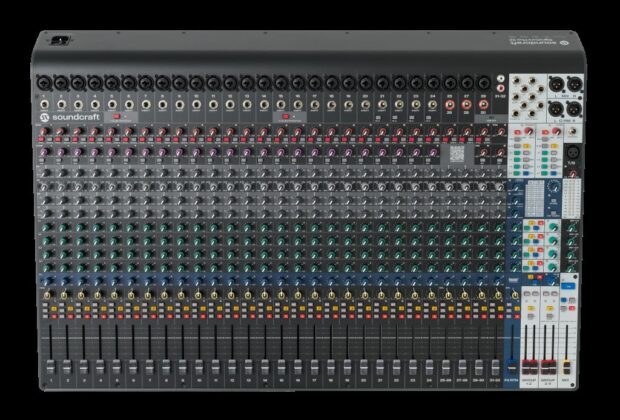Click the channel 12 quarter-inch insert jack
Viewport: 620px width, 420px height.
click(230, 105)
